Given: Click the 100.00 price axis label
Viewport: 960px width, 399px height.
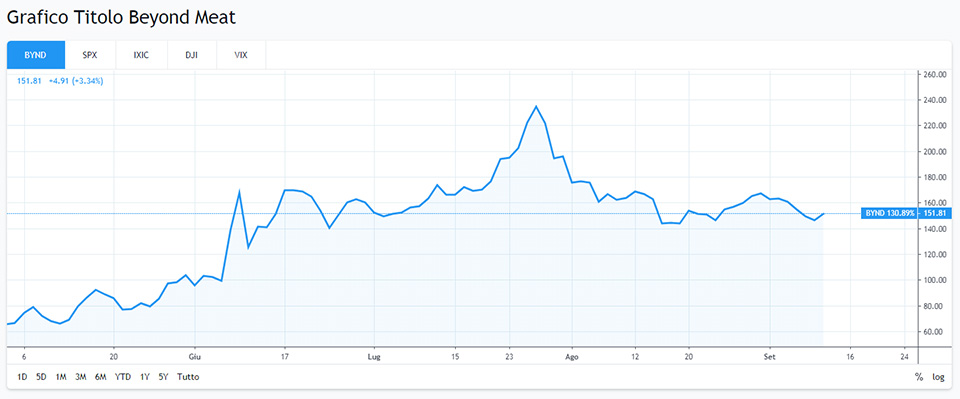Looking at the screenshot, I should tap(935, 280).
